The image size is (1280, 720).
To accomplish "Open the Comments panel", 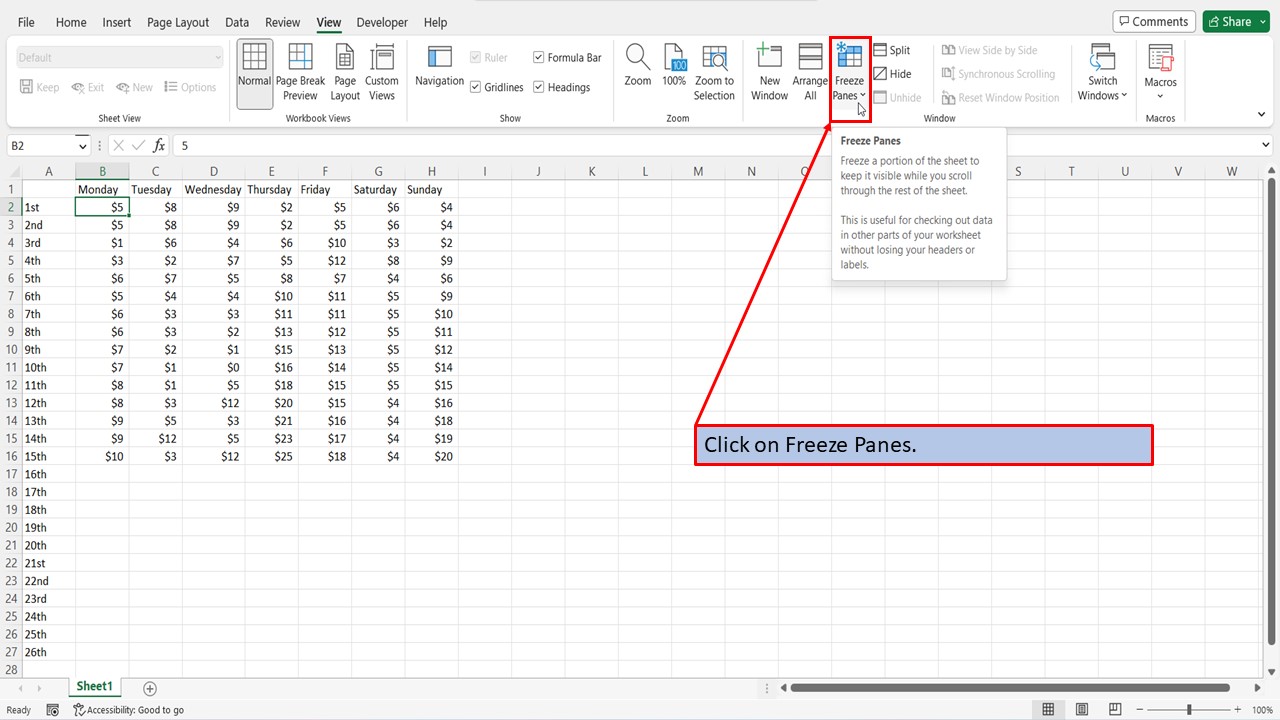I will point(1153,20).
